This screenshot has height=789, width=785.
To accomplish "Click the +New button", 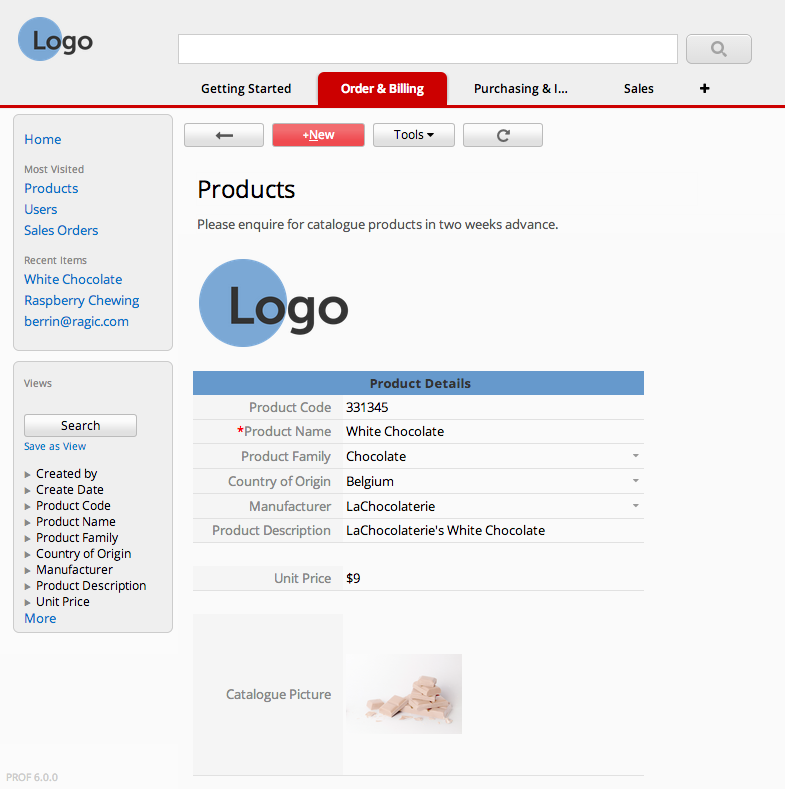I will point(318,135).
